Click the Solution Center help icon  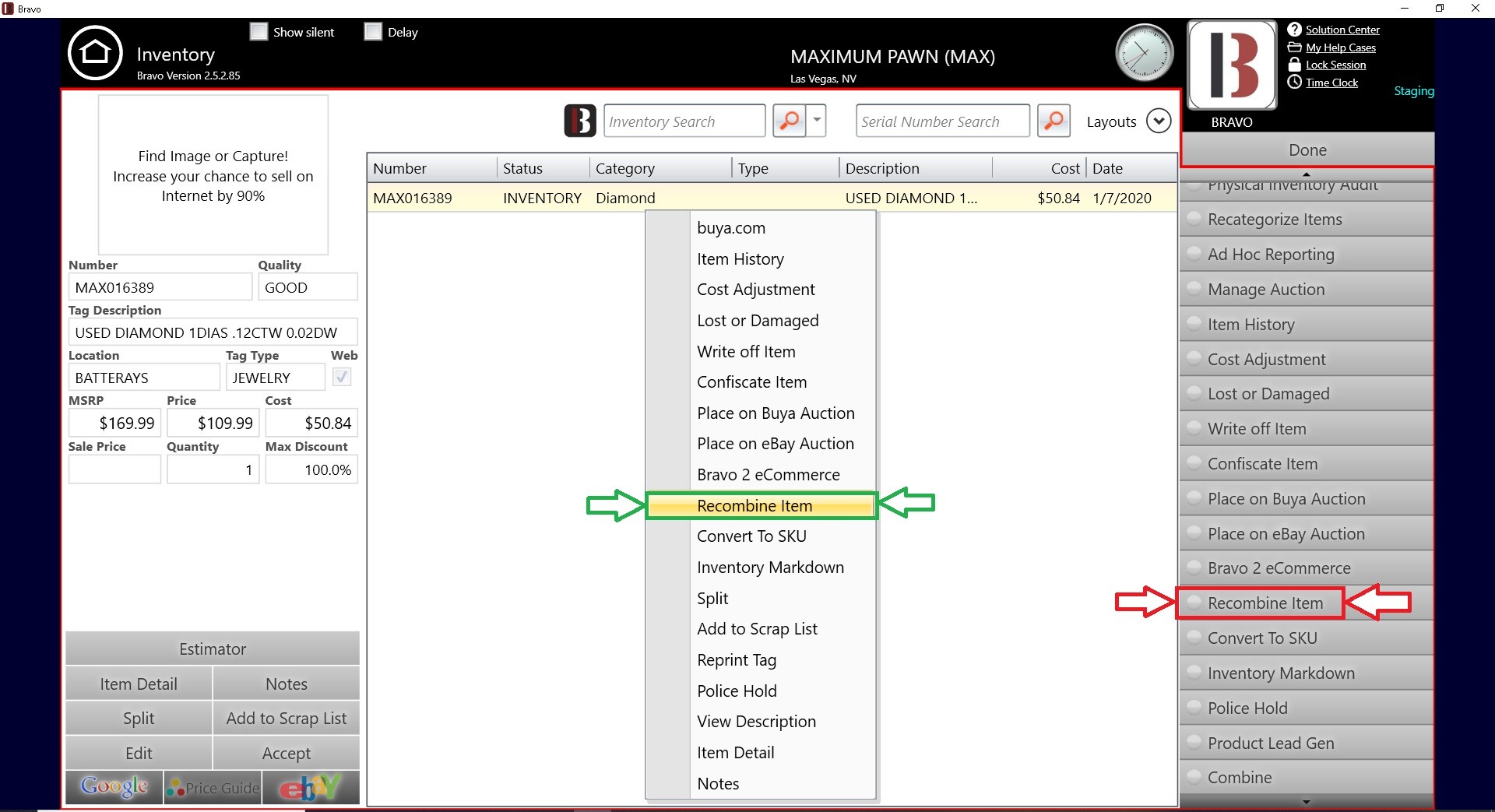click(1294, 30)
